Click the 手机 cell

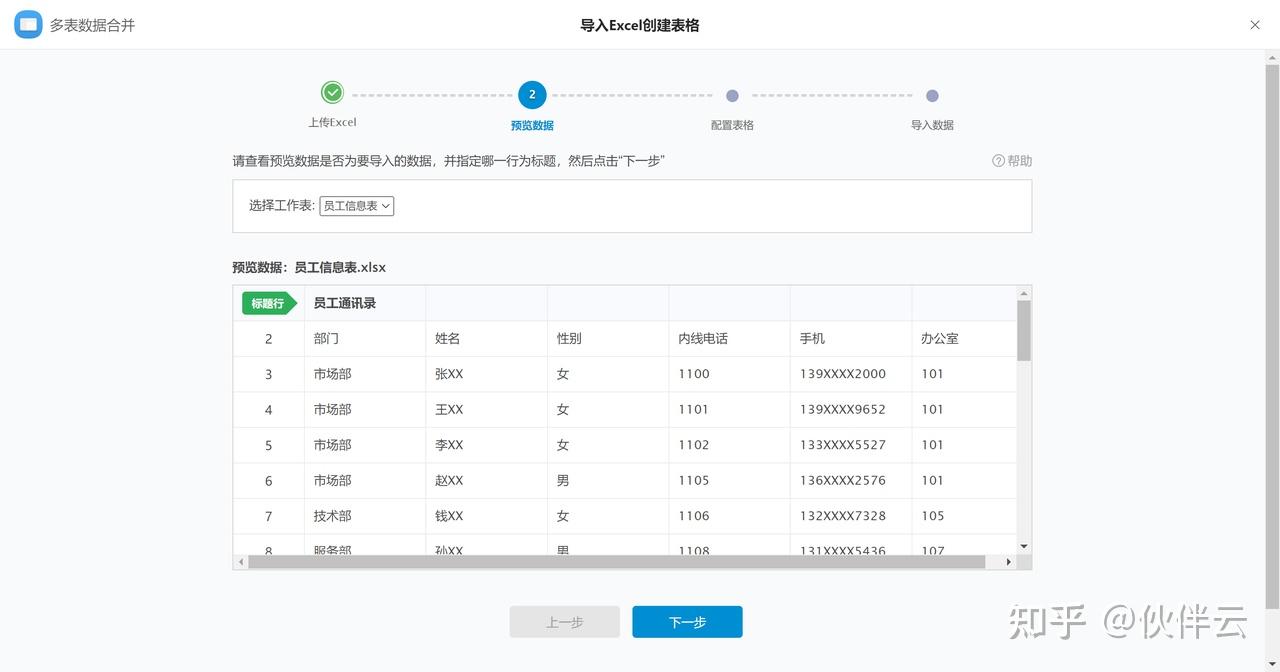click(x=851, y=339)
